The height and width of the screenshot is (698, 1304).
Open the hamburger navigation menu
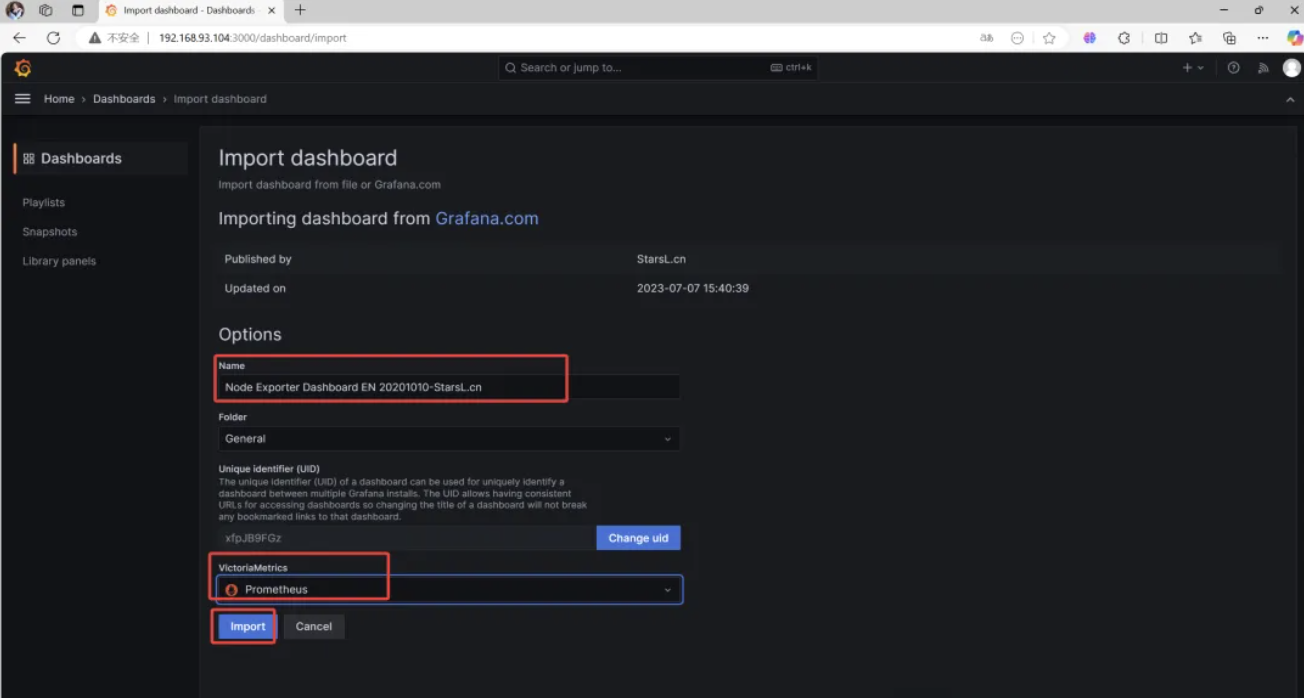(22, 99)
